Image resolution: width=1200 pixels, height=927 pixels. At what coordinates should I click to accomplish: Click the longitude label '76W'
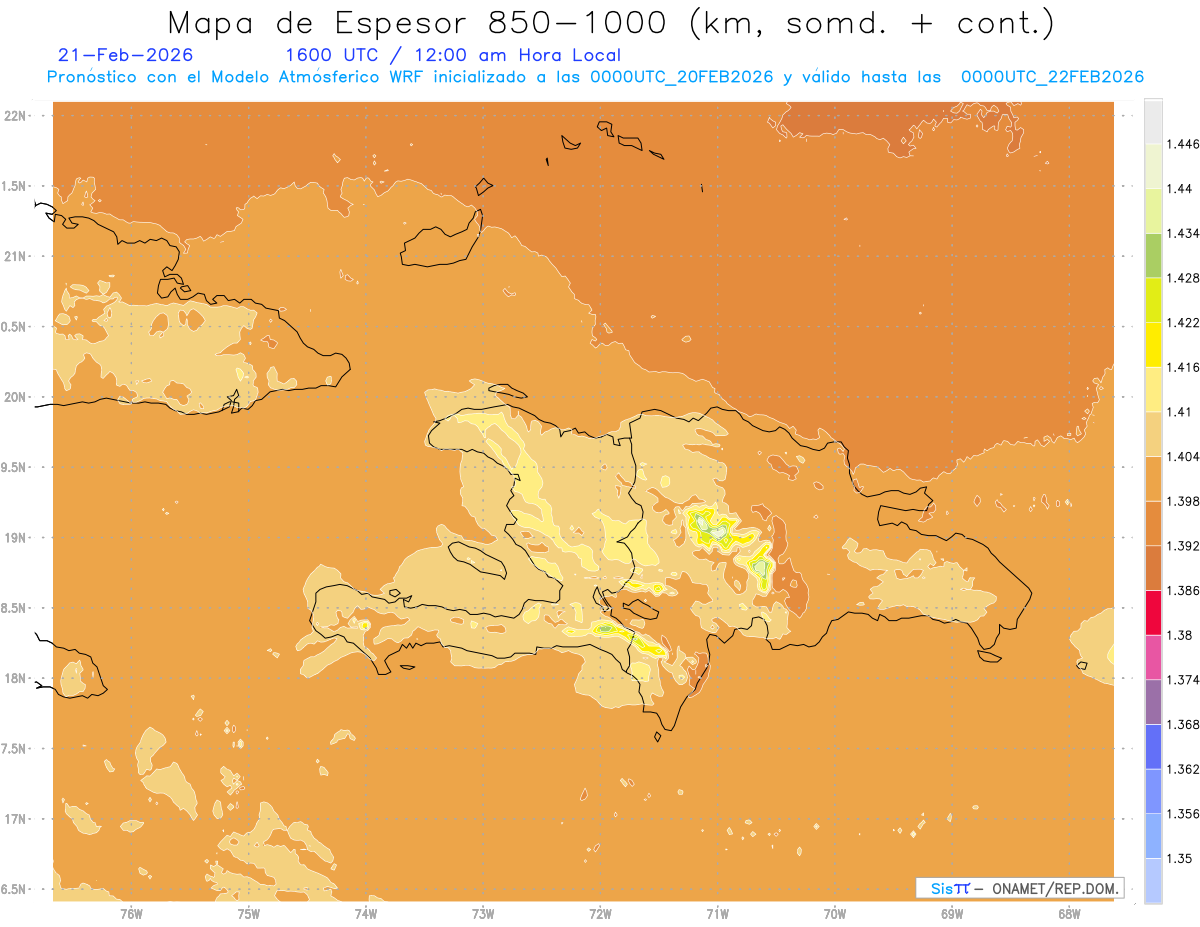pyautogui.click(x=132, y=913)
